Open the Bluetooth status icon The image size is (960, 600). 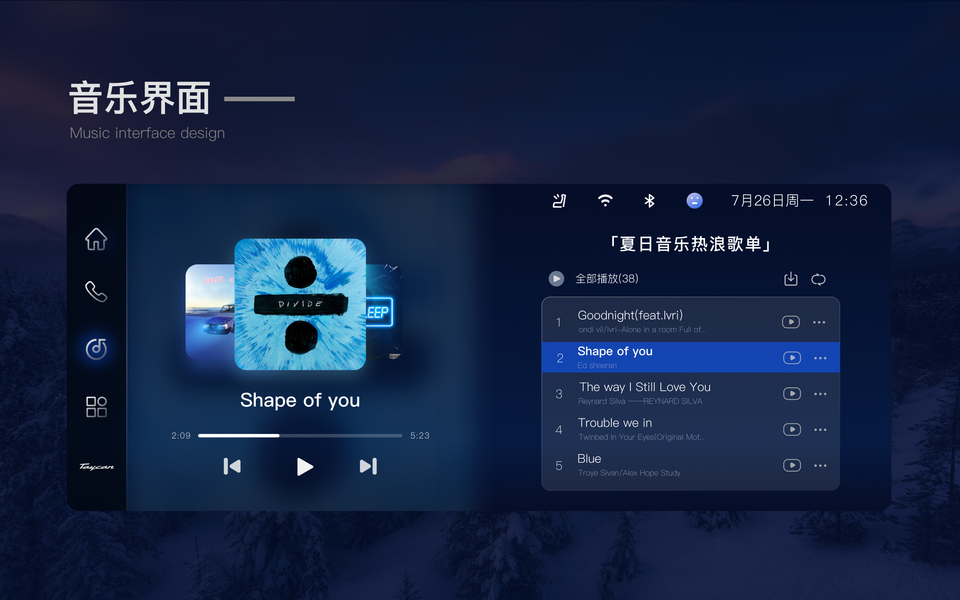click(650, 201)
